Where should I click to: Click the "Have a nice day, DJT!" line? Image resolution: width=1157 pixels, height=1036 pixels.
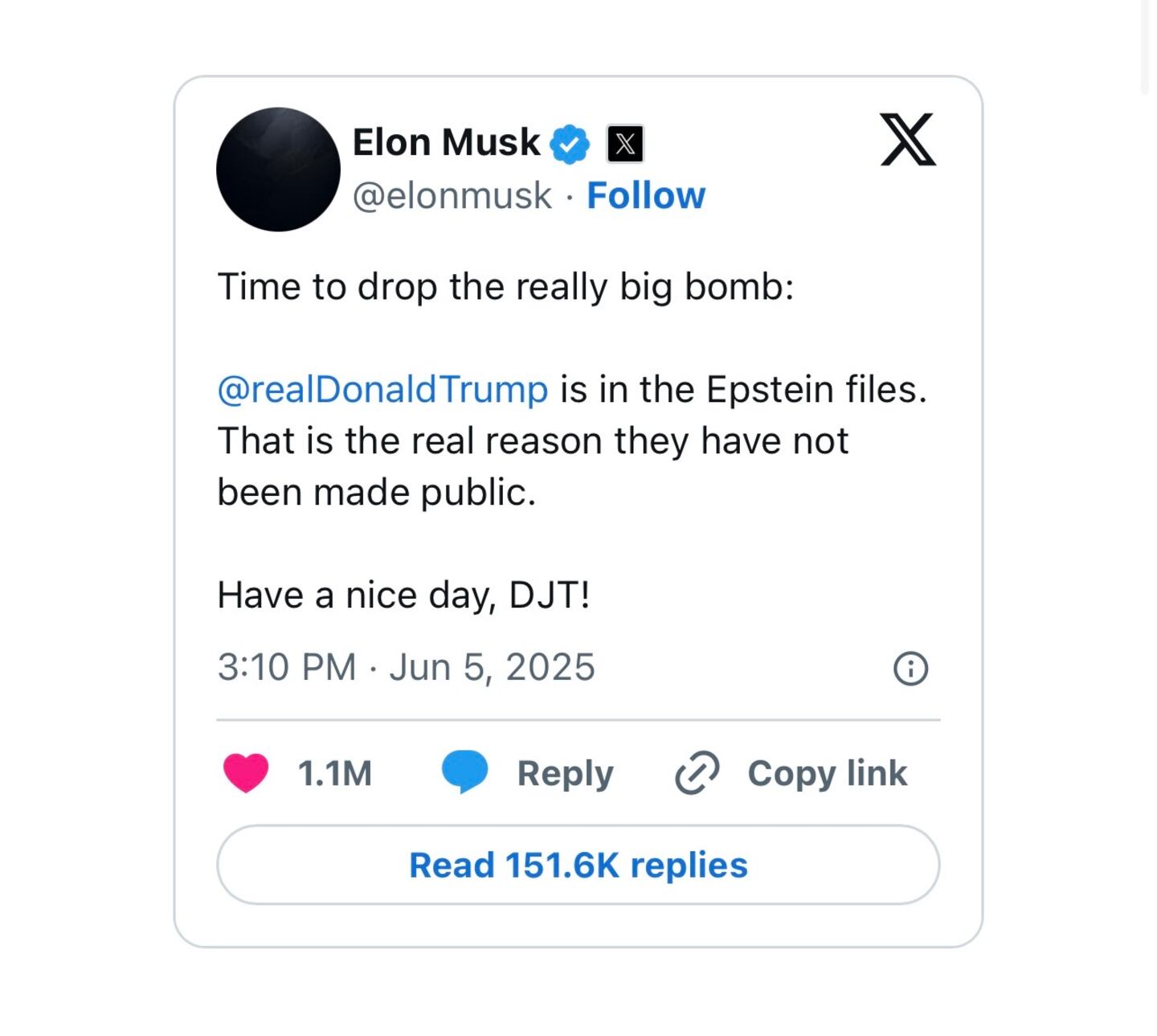coord(403,596)
